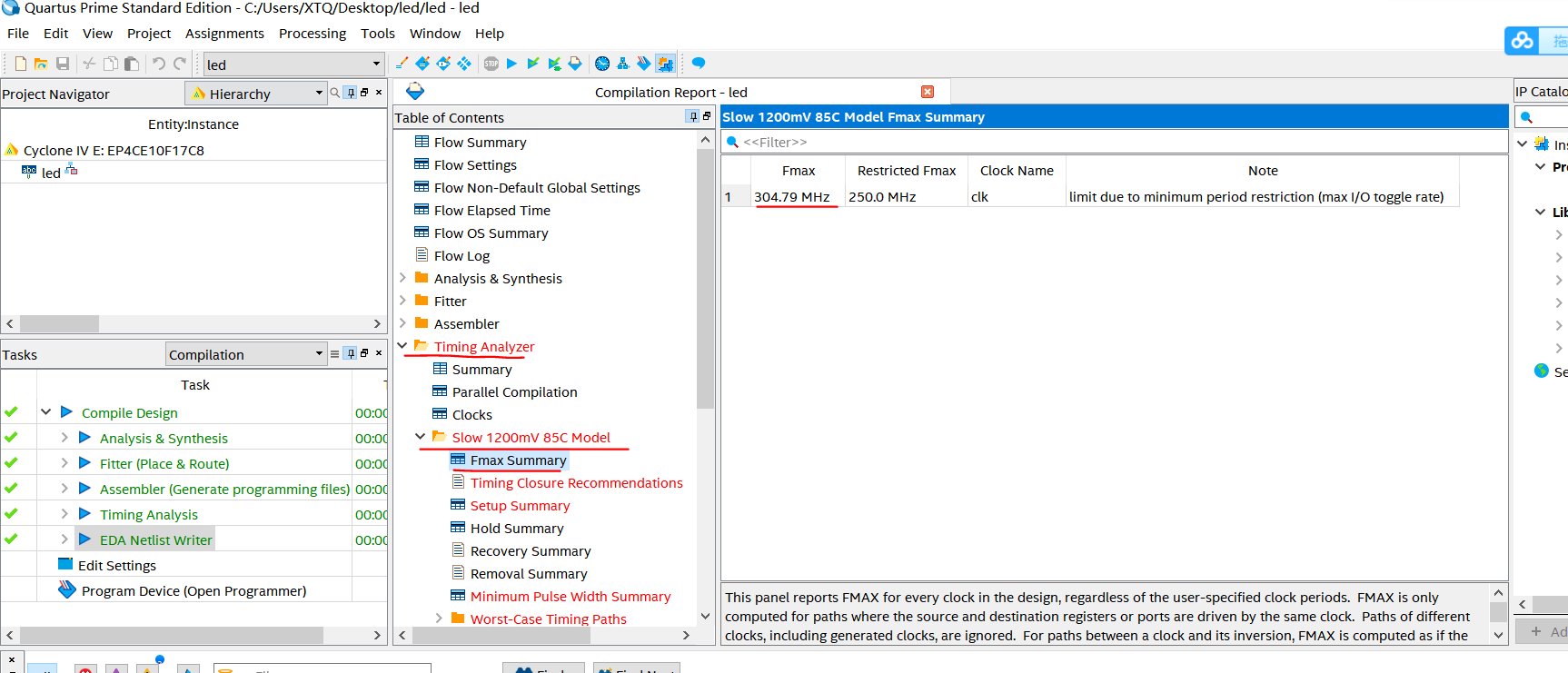The image size is (1568, 673).
Task: Click the Open file toolbar icon
Action: point(41,64)
